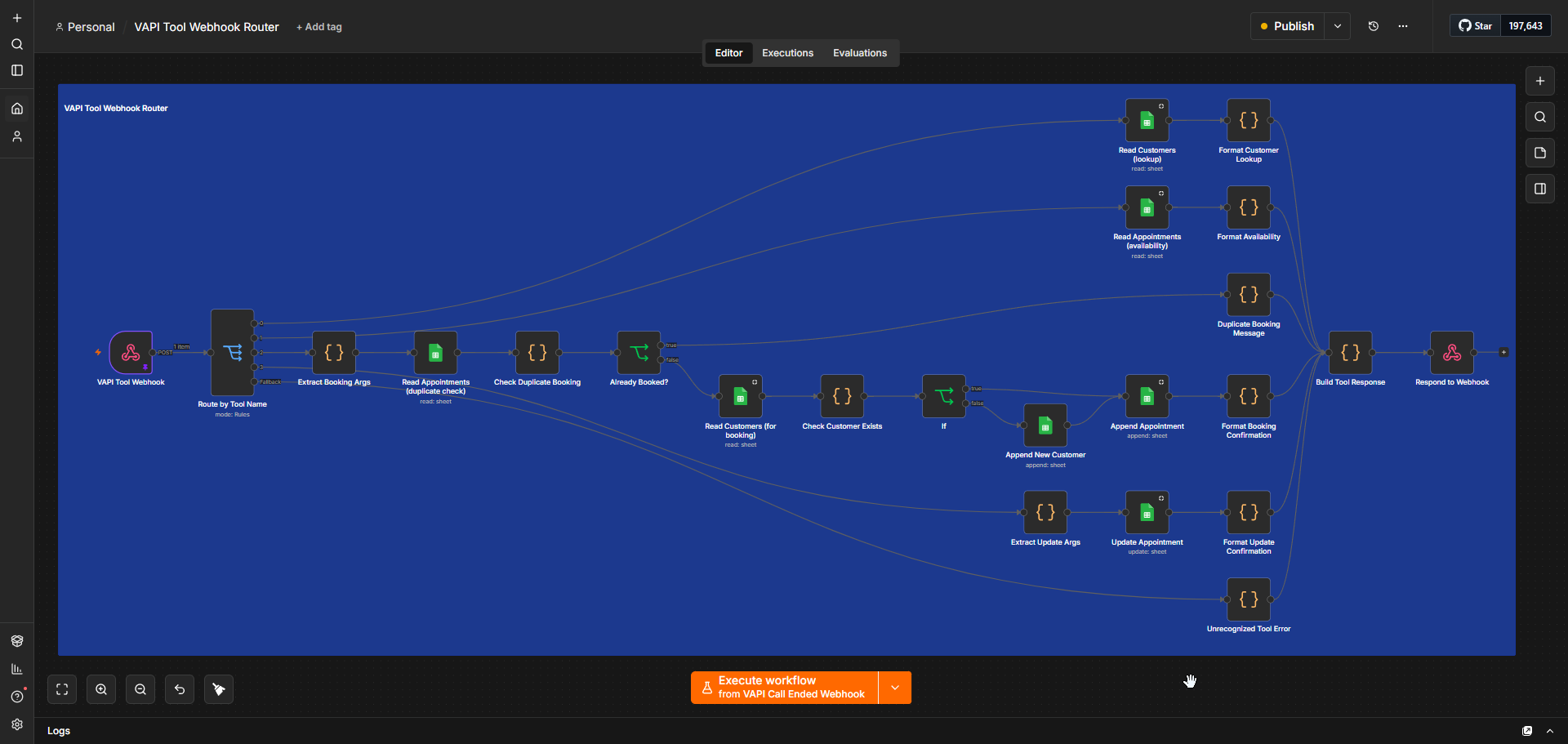
Task: Zoom in on the canvas
Action: 101,689
